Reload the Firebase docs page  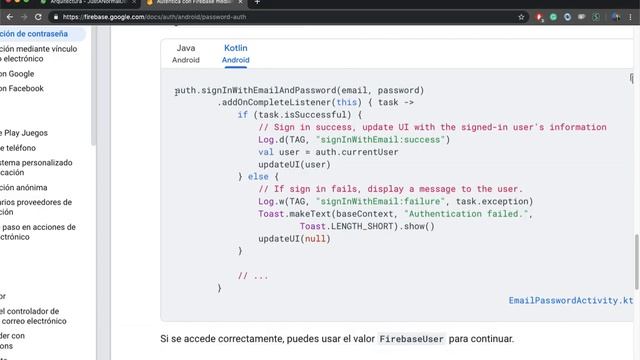(38, 17)
